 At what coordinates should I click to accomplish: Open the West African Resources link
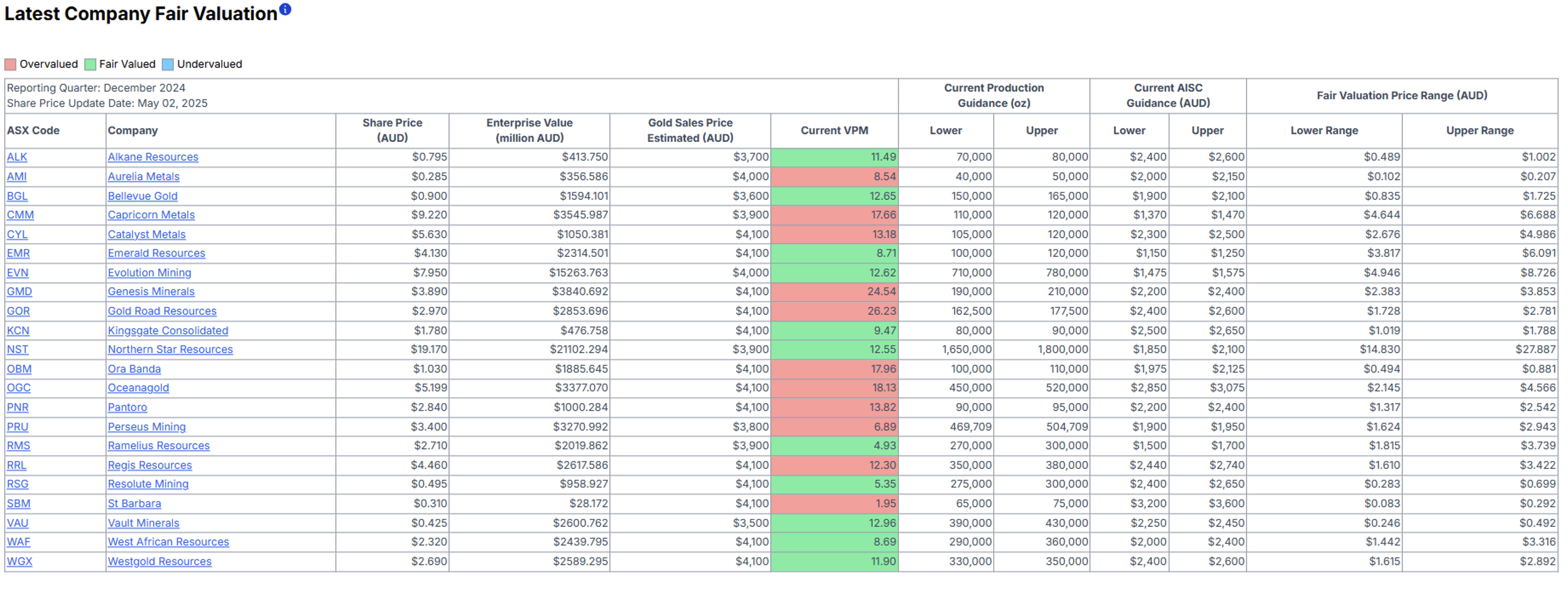(168, 542)
